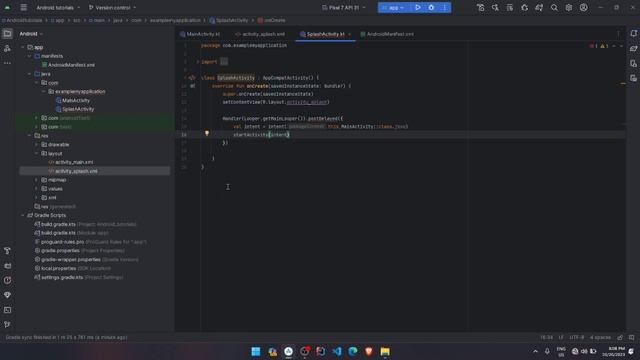Open the Version control dropdown
This screenshot has width=640, height=360.
click(113, 7)
